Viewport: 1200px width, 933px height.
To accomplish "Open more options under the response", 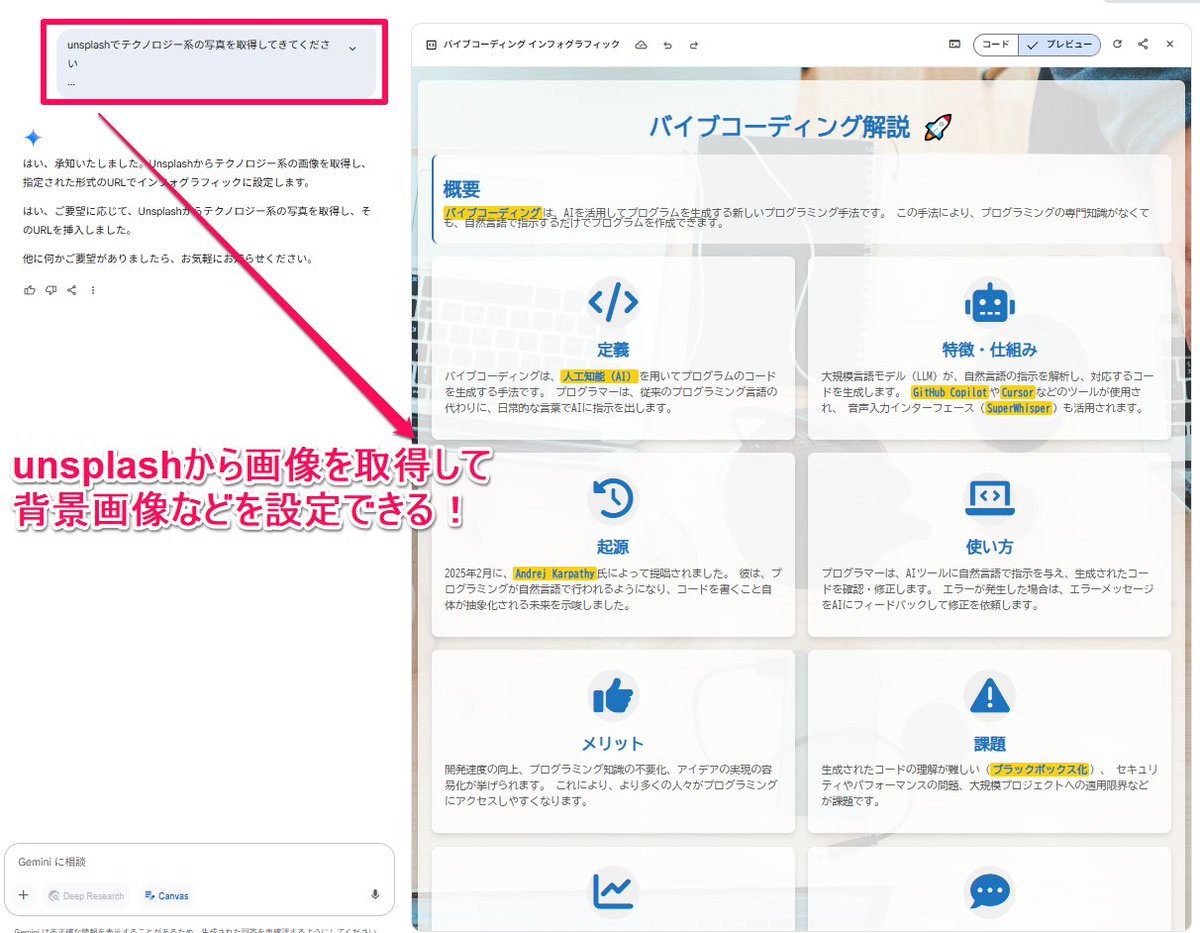I will pos(93,290).
